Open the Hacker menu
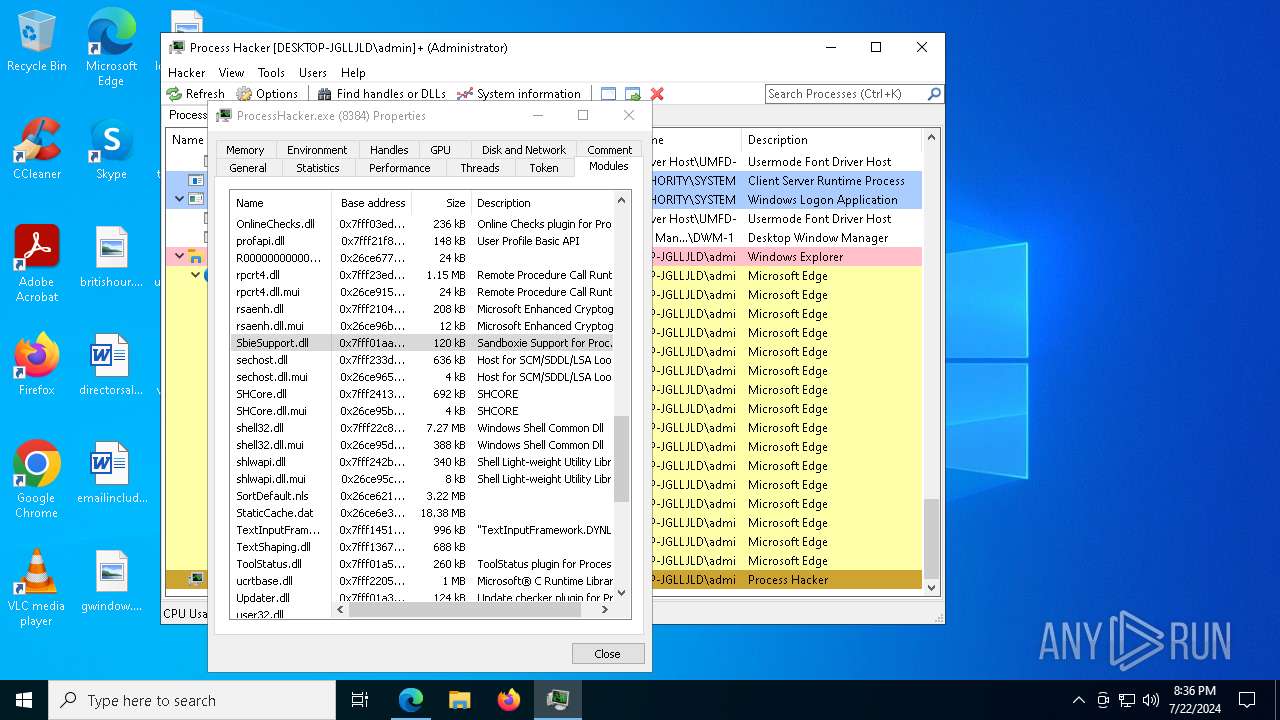This screenshot has width=1280, height=720. pos(186,73)
